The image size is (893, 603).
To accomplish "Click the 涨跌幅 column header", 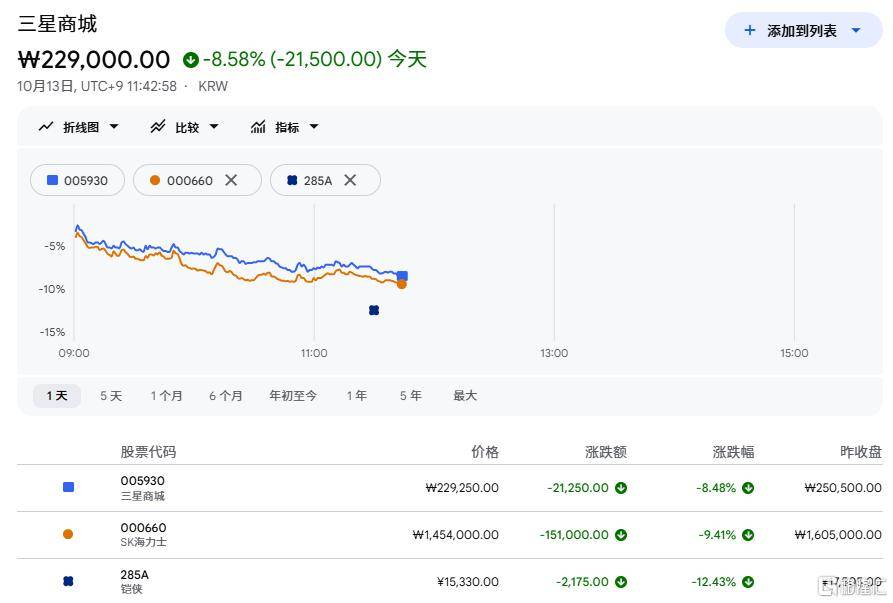I will click(x=733, y=452).
